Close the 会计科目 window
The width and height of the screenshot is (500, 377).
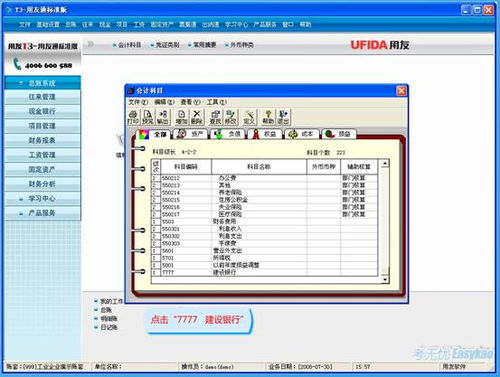click(401, 91)
